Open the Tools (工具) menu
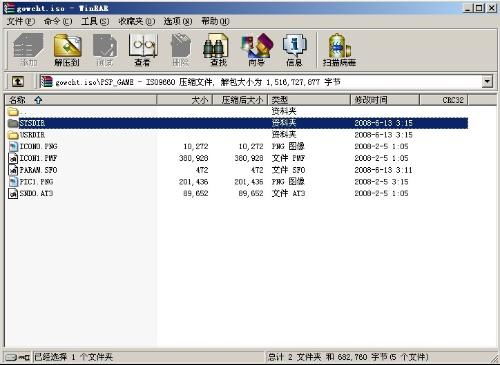The height and width of the screenshot is (365, 500). (x=95, y=21)
